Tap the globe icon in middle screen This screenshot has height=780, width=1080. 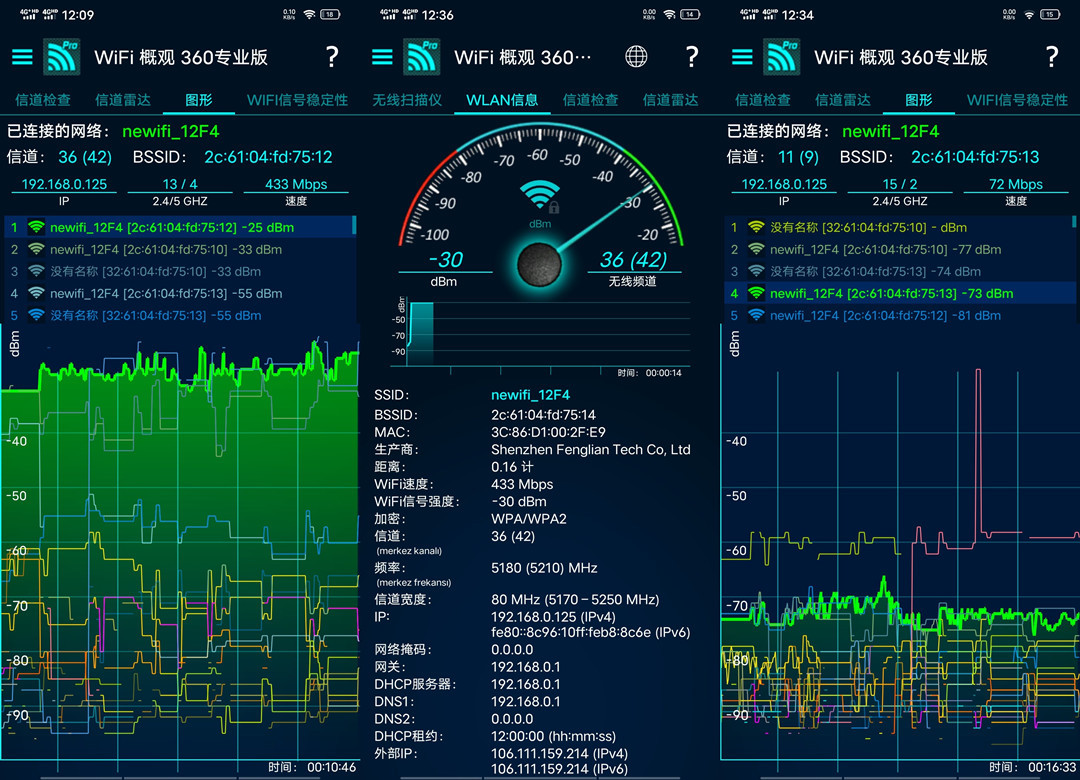[636, 57]
